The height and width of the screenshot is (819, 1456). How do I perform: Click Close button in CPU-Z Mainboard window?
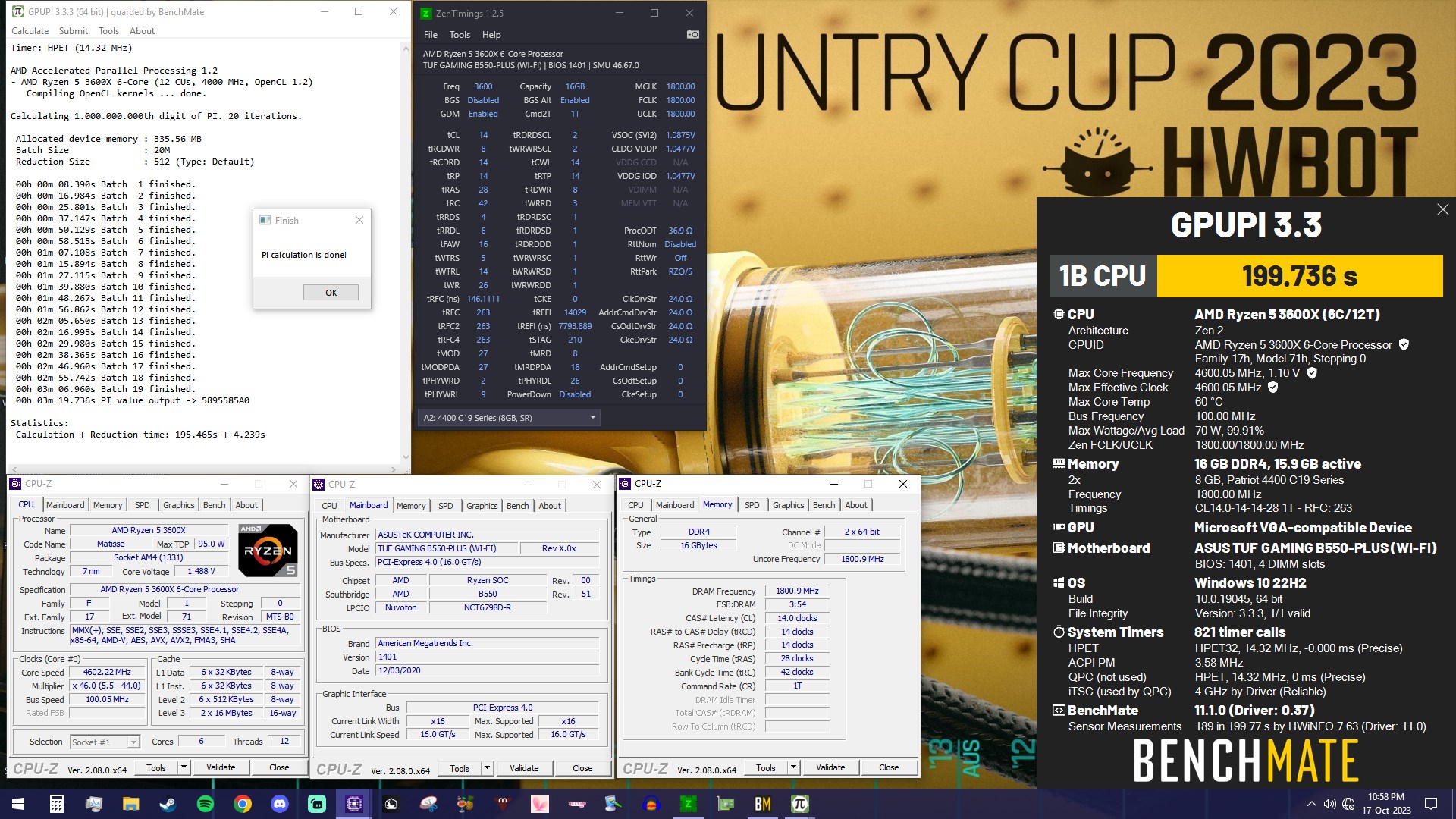582,768
